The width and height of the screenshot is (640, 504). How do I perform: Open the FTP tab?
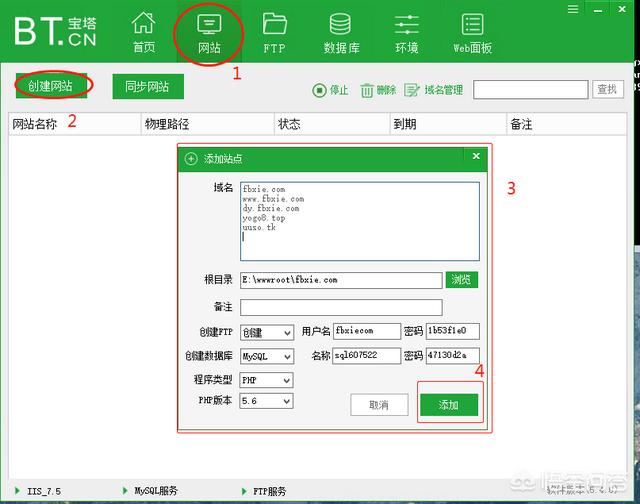click(x=274, y=33)
